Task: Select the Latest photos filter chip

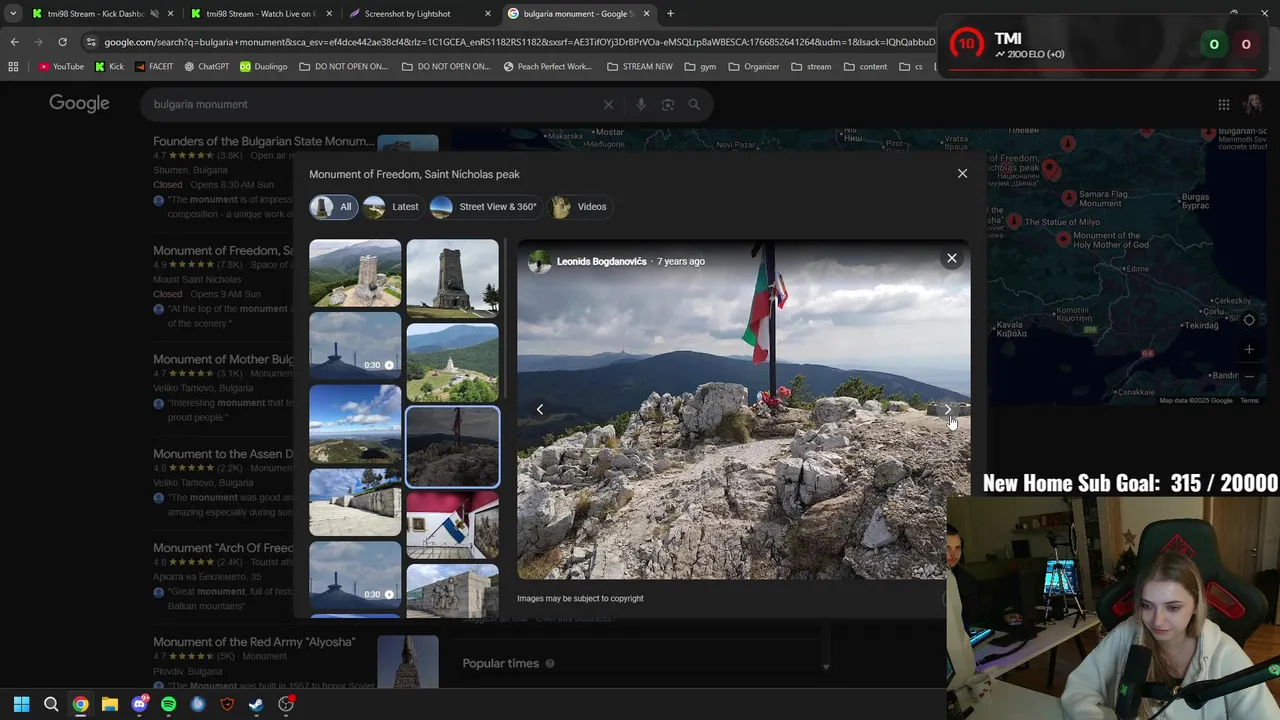Action: 392,207
